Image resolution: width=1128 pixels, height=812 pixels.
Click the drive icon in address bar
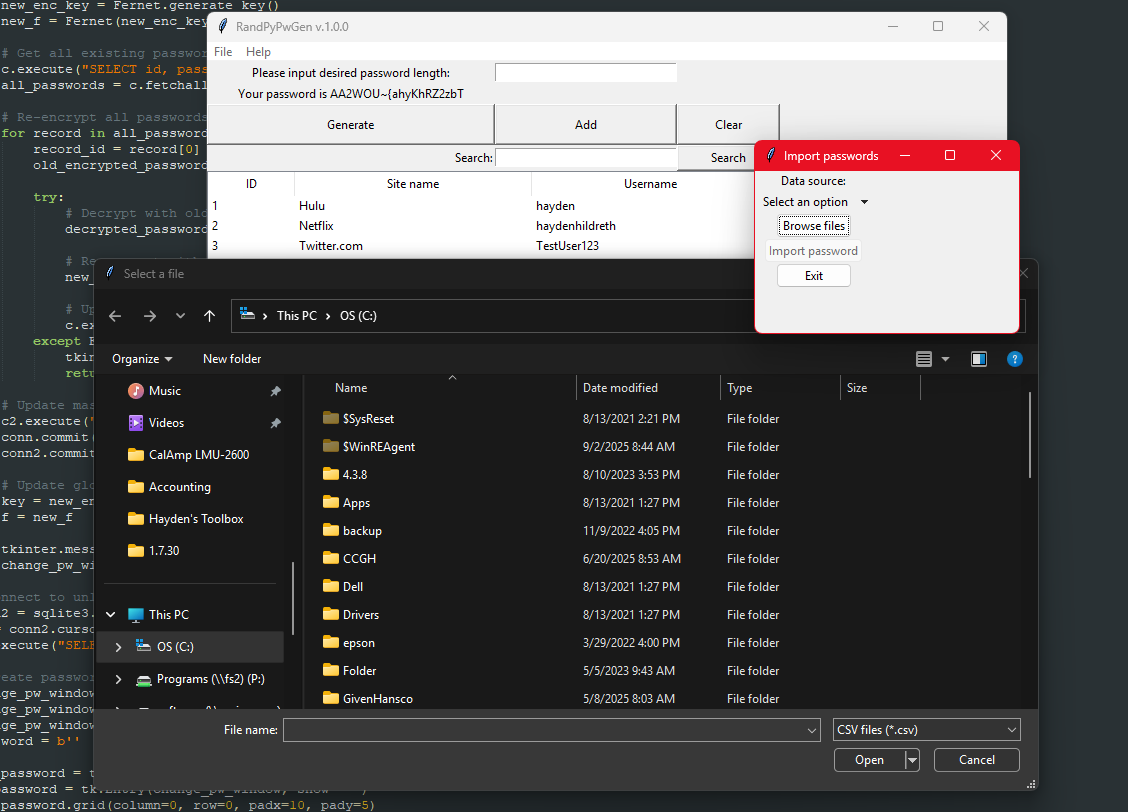[x=247, y=314]
